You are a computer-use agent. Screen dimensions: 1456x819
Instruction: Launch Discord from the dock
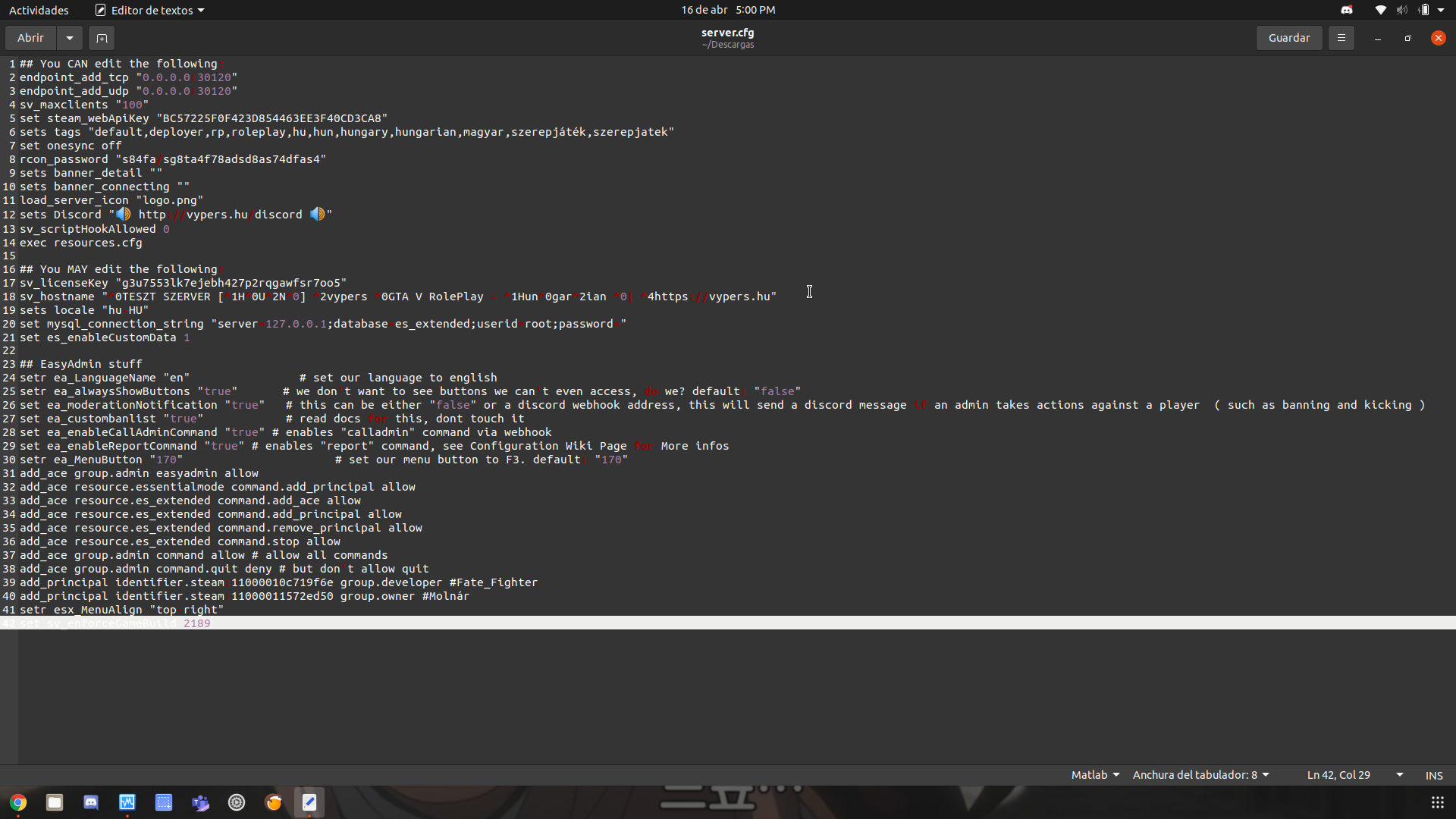91,802
